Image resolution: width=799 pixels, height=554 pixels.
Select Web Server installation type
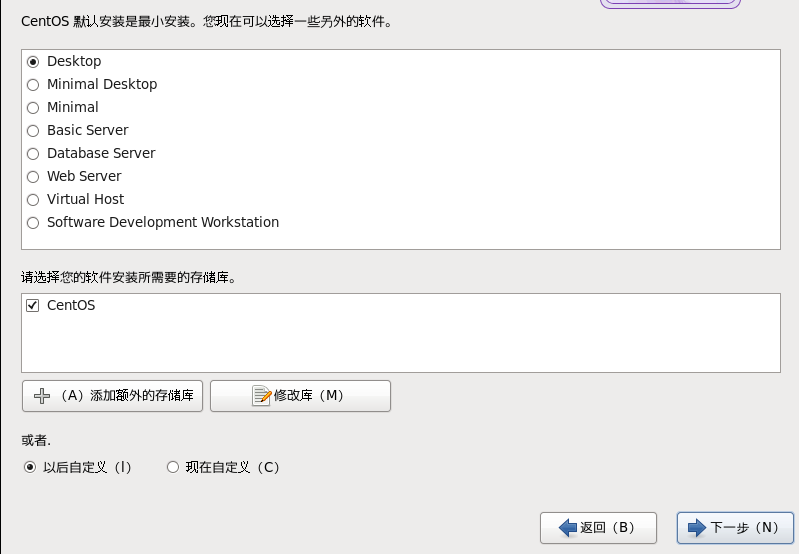pos(33,176)
